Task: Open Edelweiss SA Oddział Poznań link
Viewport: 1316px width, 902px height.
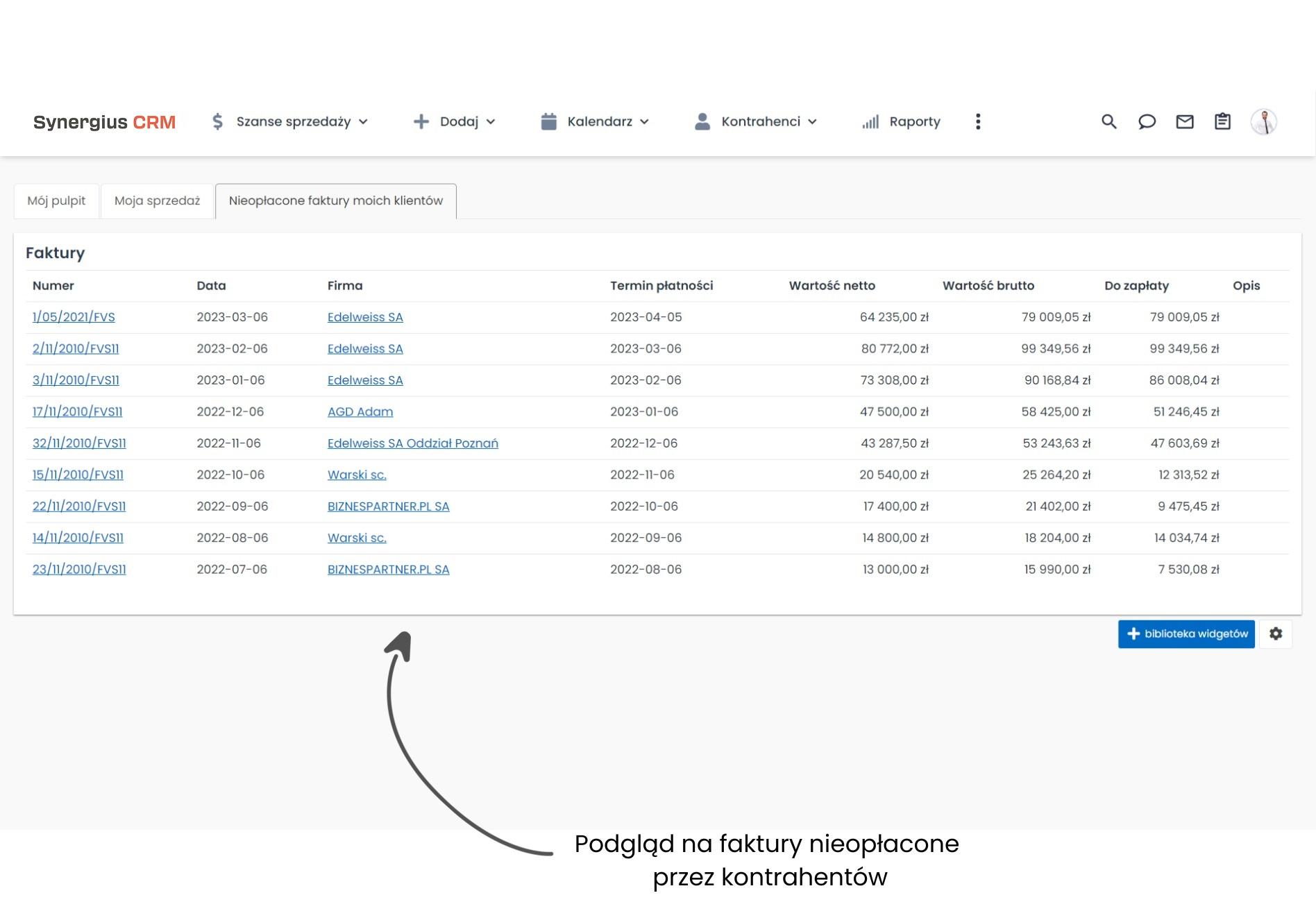Action: 412,443
